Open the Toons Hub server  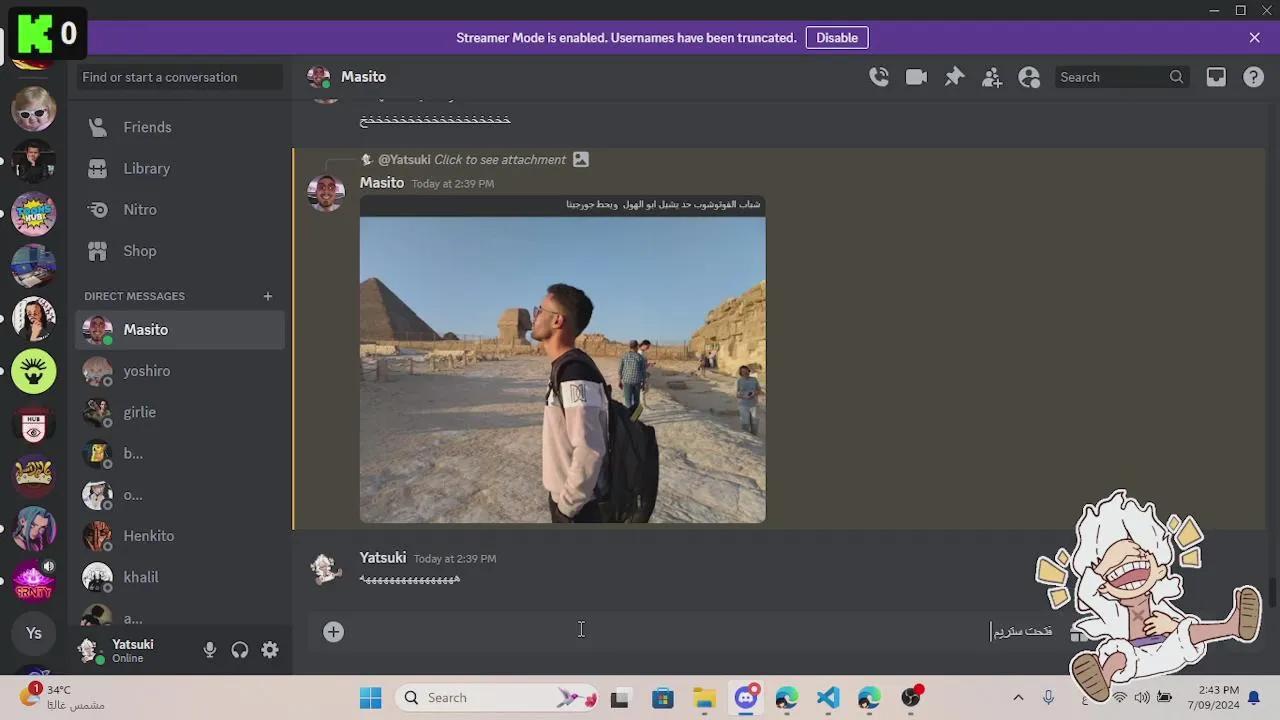[x=34, y=213]
